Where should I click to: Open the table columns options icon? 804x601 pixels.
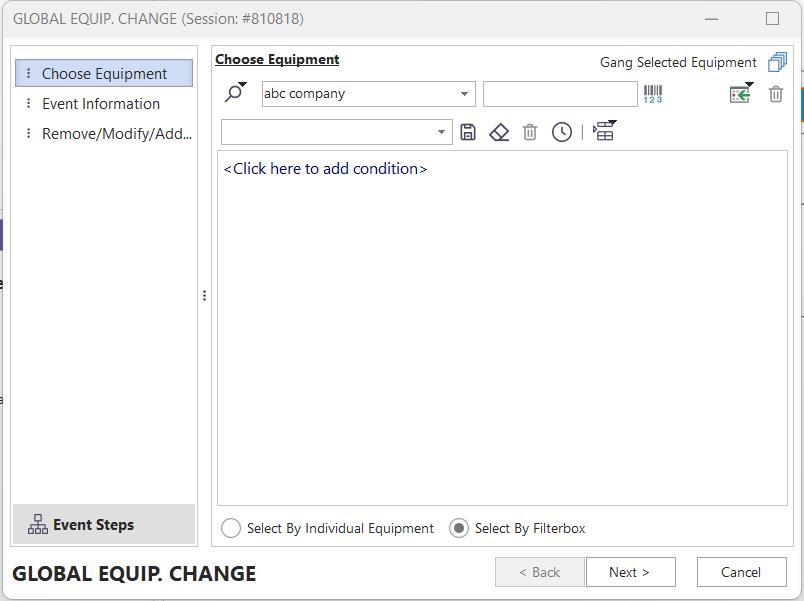coord(604,132)
